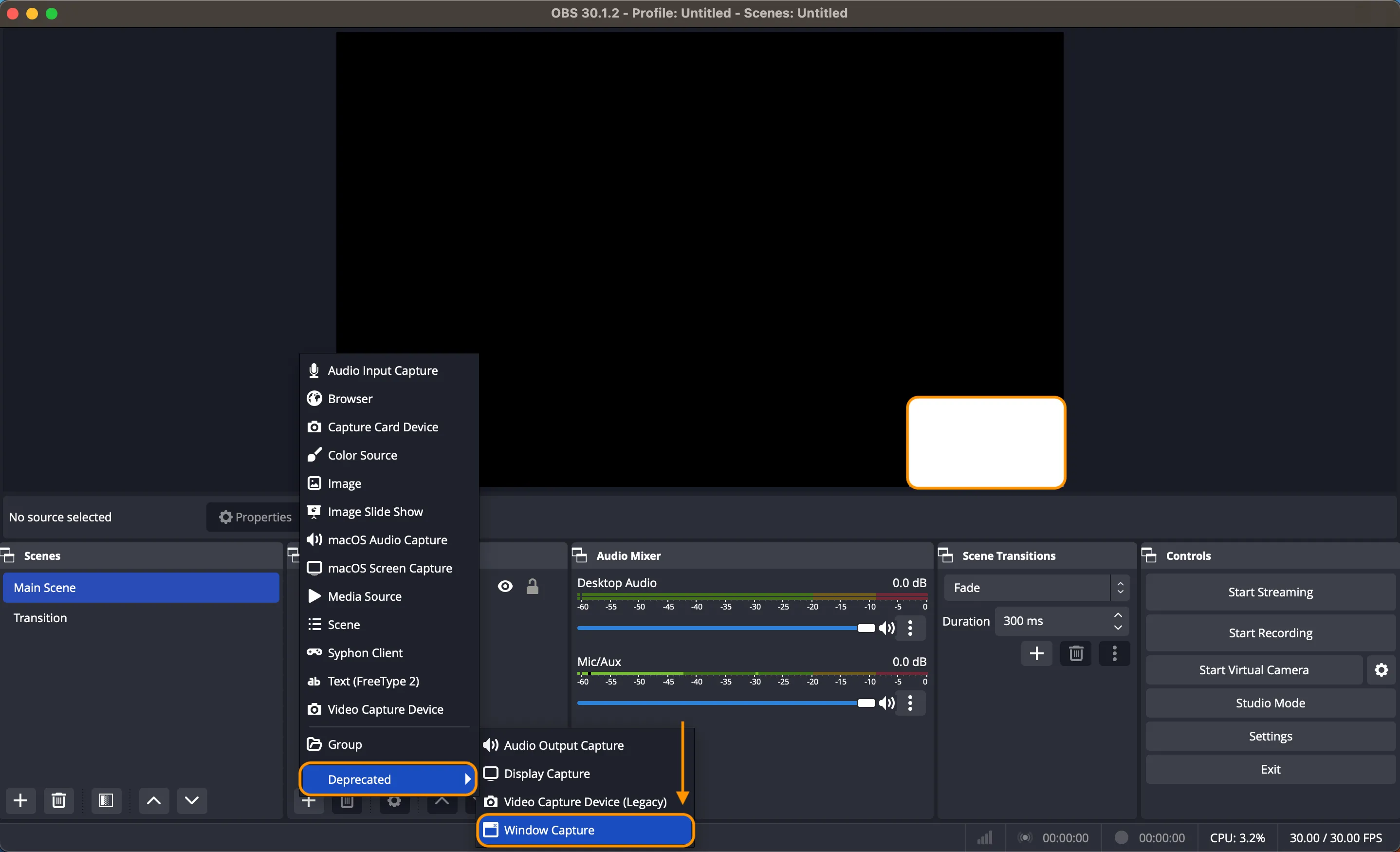Click Start Virtual Camera button
This screenshot has width=1400, height=852.
pos(1254,669)
